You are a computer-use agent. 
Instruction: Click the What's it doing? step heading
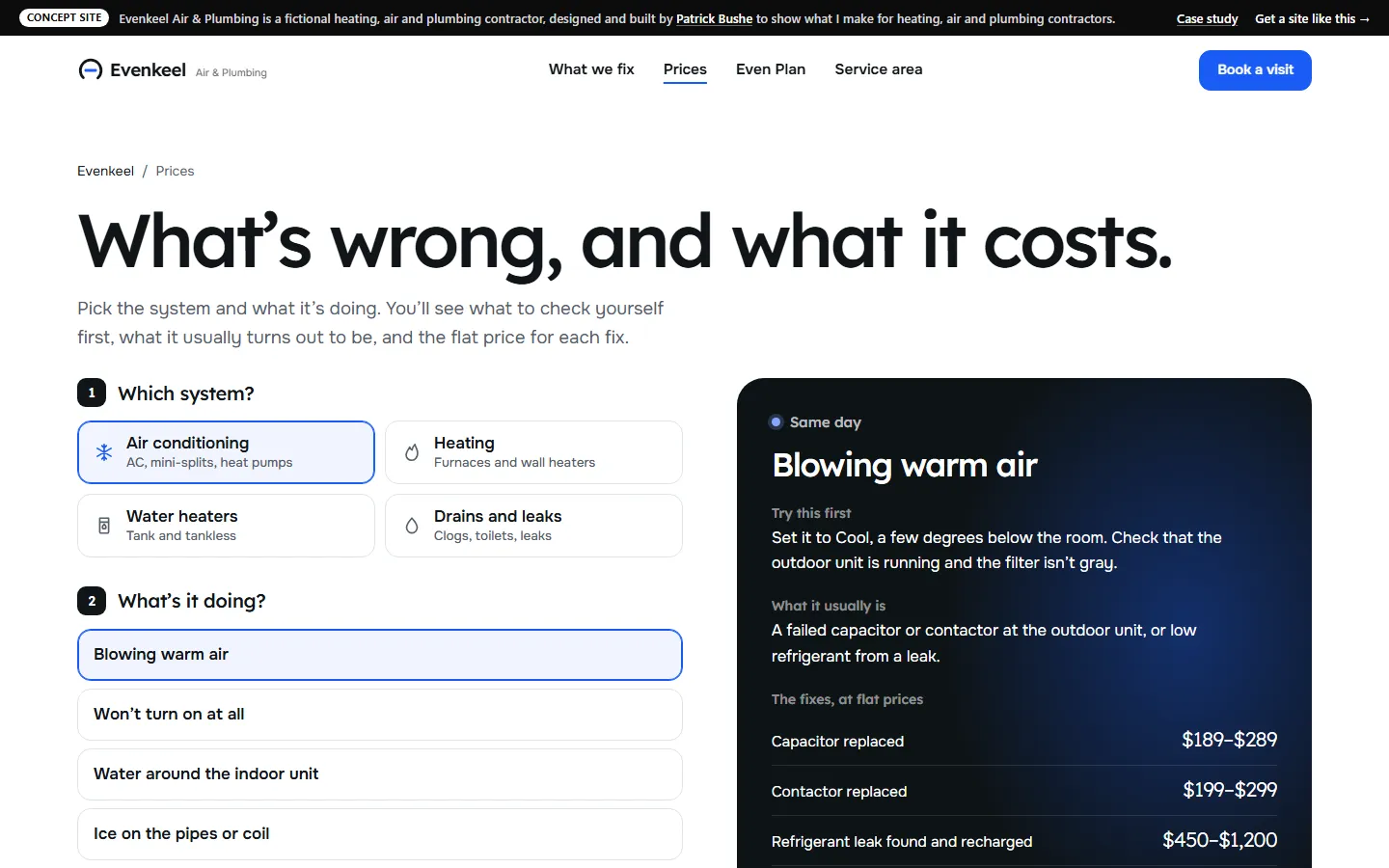pyautogui.click(x=192, y=601)
